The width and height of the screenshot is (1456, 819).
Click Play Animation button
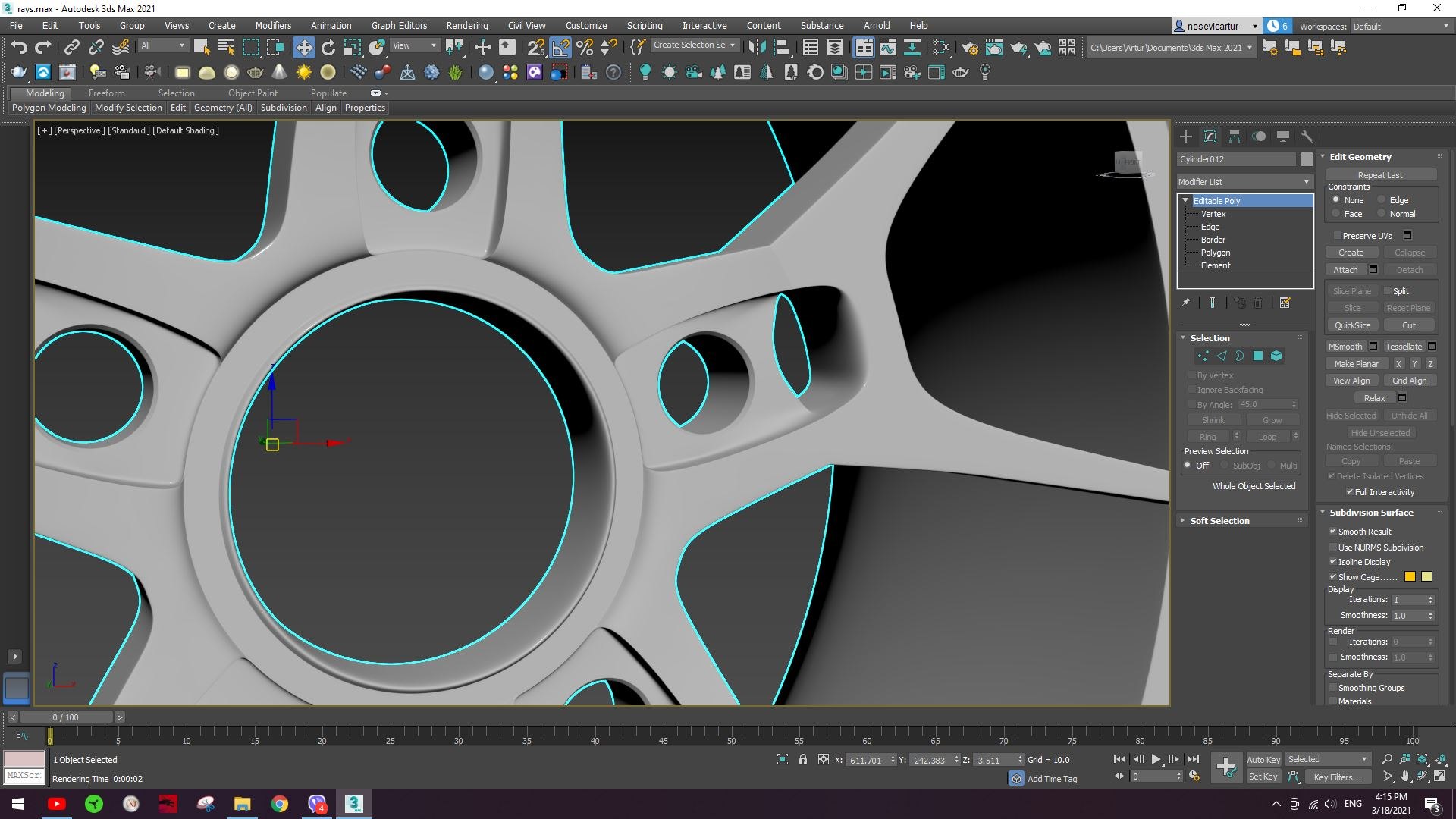coord(1156,759)
